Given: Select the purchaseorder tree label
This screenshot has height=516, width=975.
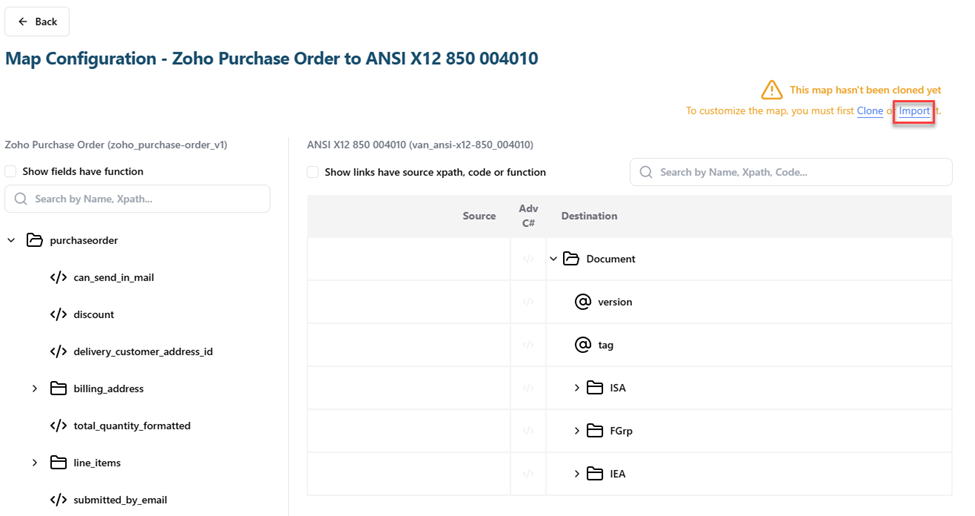Looking at the screenshot, I should pyautogui.click(x=84, y=241).
